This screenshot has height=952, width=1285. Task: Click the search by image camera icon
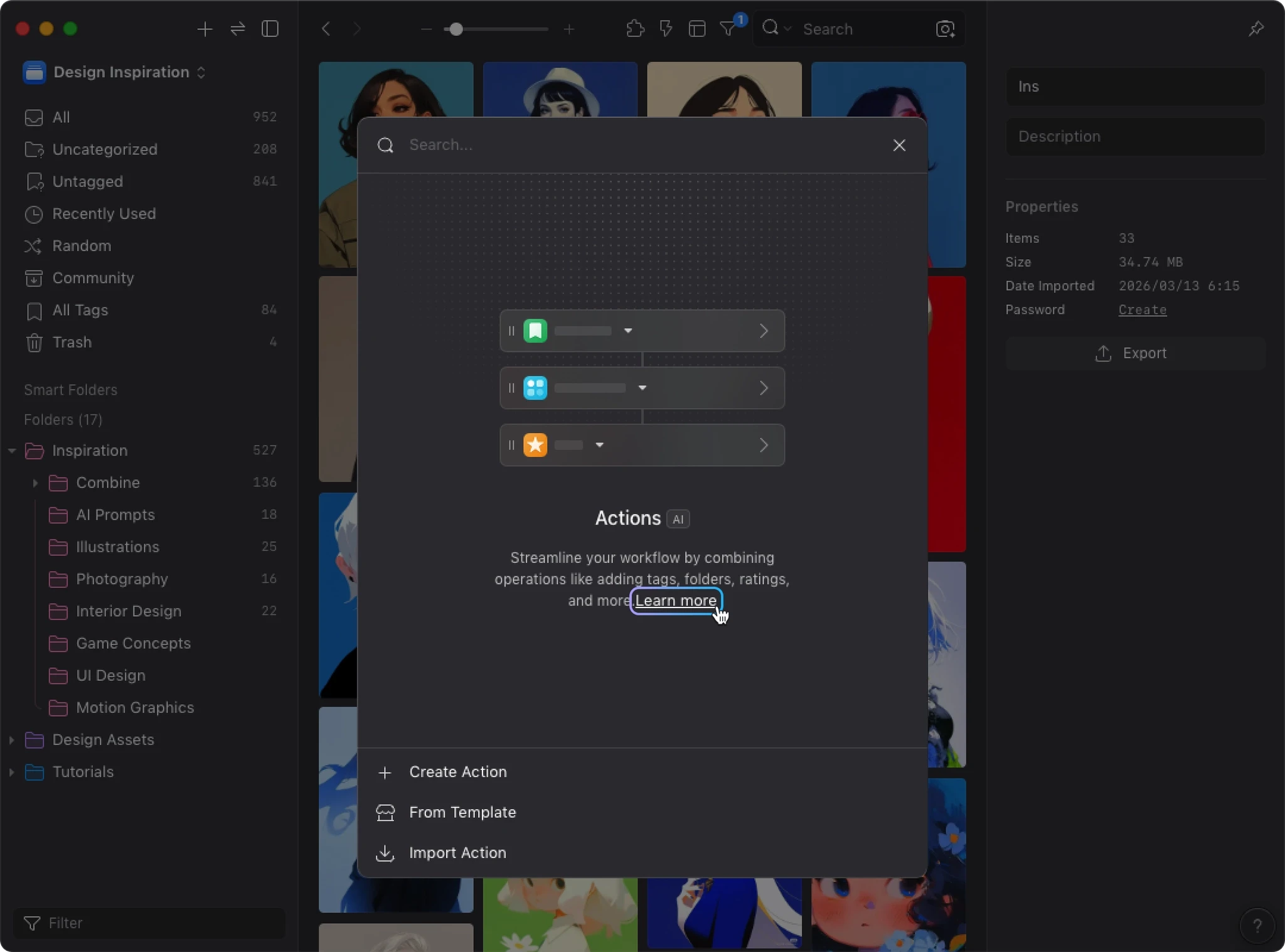(x=945, y=29)
